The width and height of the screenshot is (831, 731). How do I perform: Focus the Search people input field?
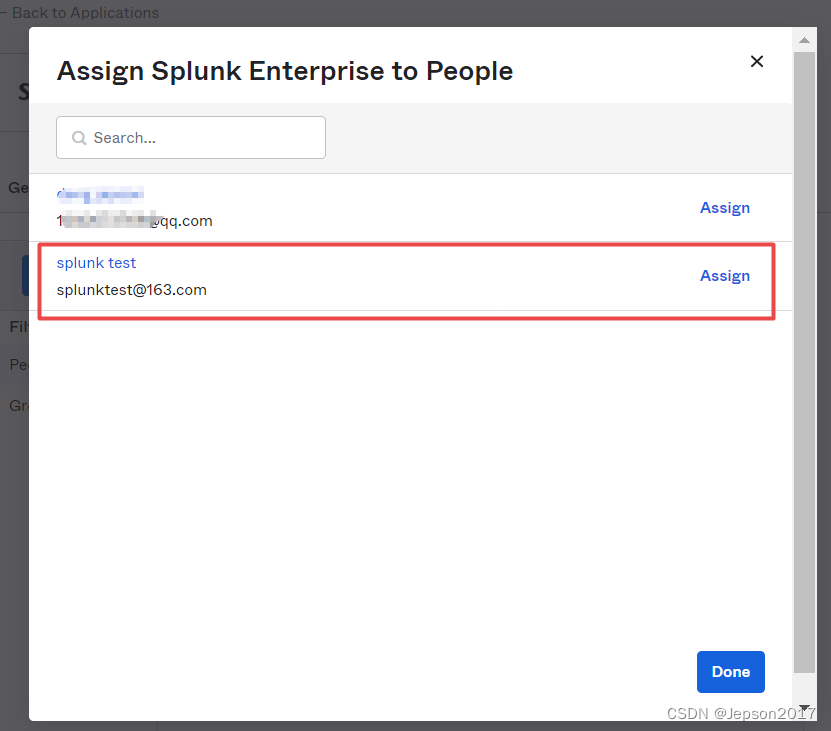(x=200, y=138)
